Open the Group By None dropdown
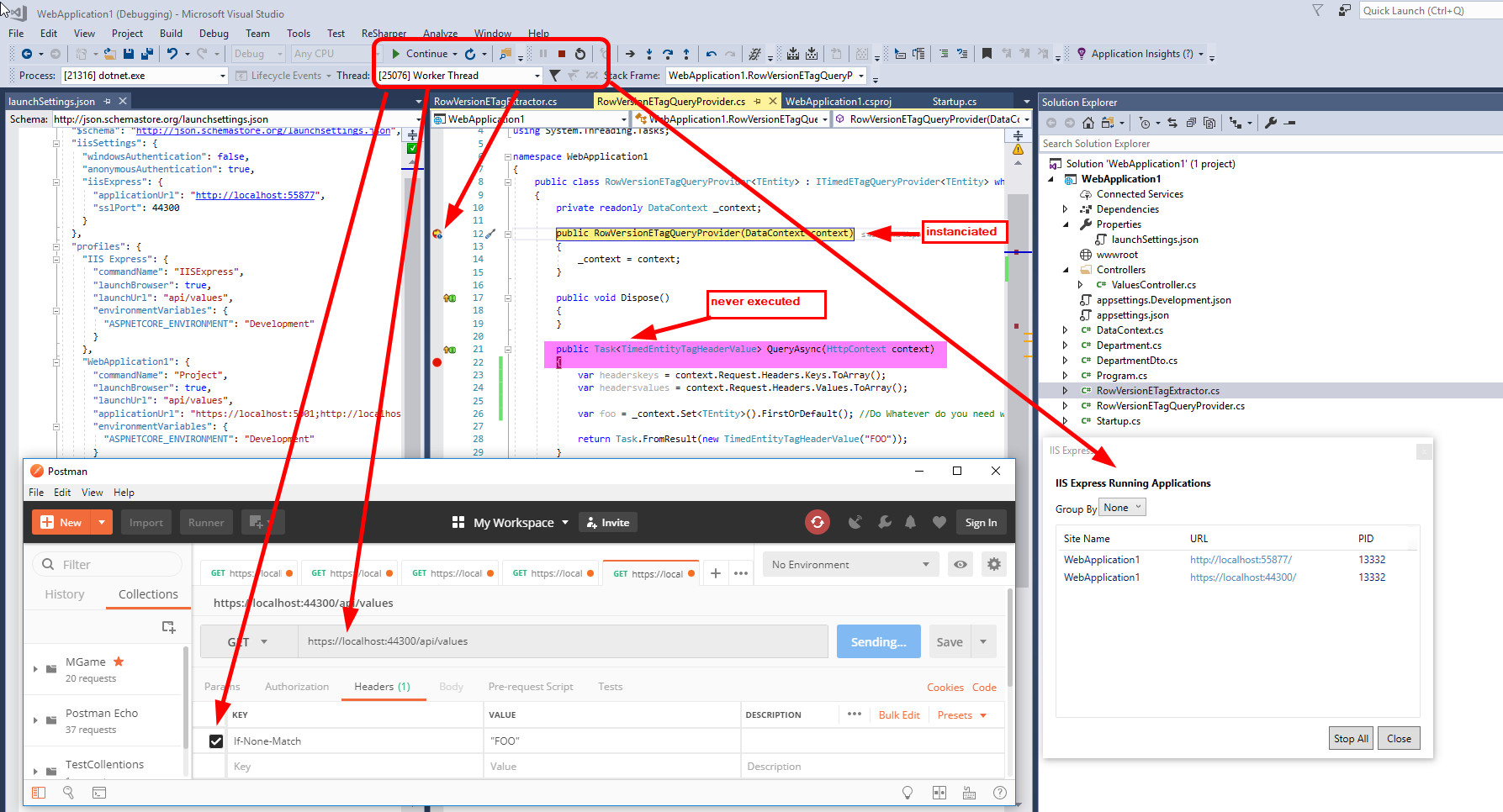Screen dimensions: 1503x812 pos(1122,507)
